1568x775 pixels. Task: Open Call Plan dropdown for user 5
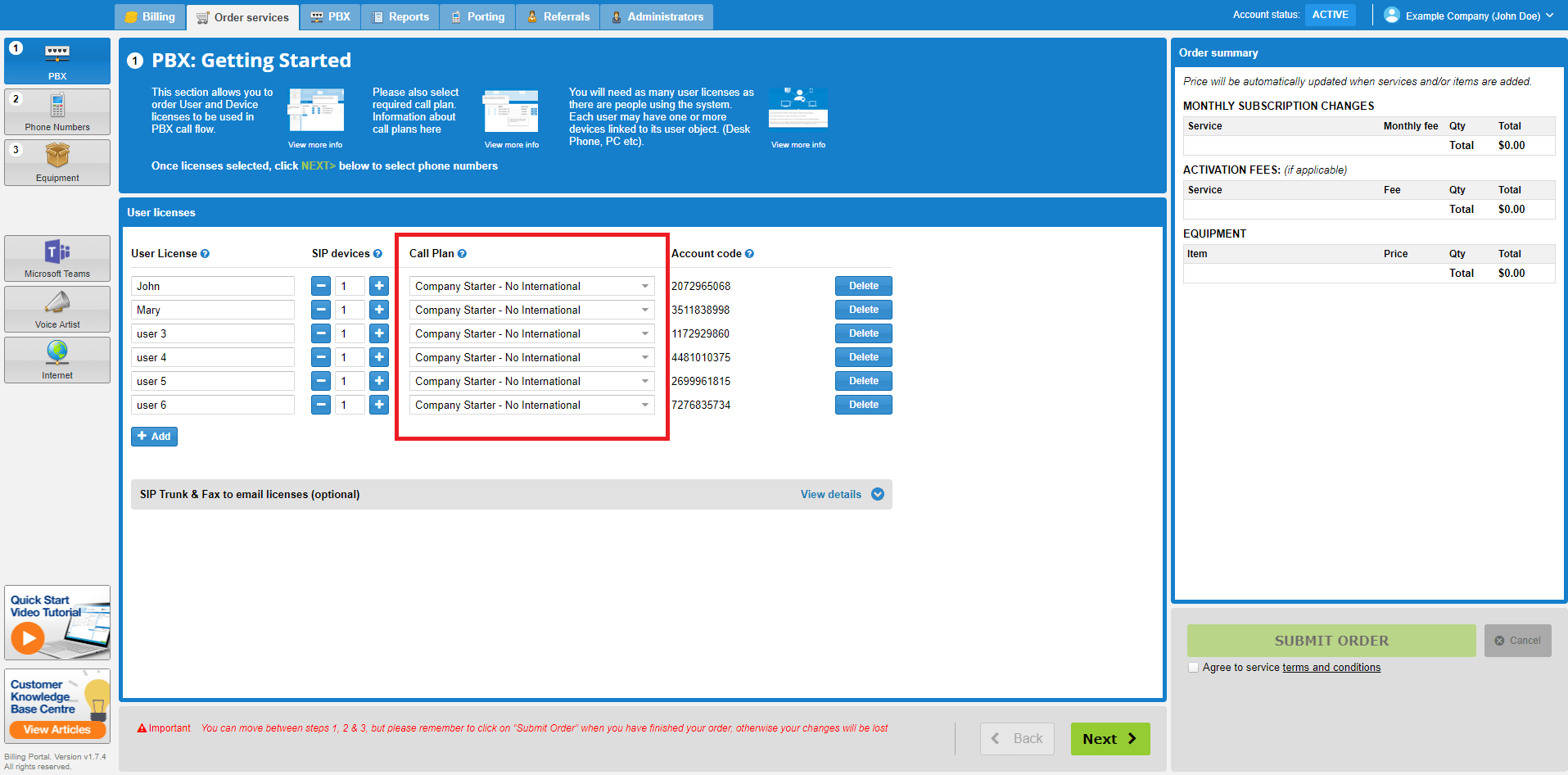click(532, 381)
